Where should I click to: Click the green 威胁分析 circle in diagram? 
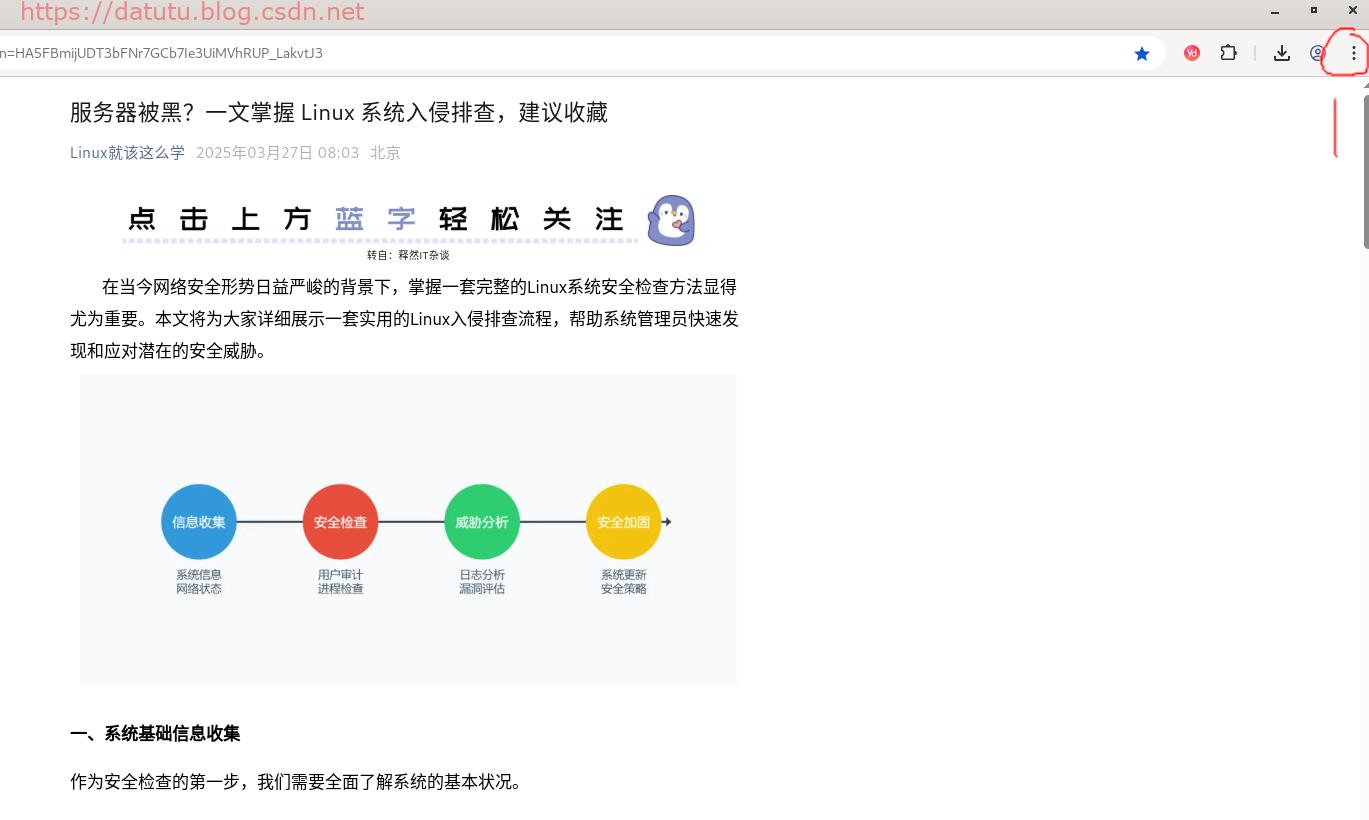coord(482,522)
